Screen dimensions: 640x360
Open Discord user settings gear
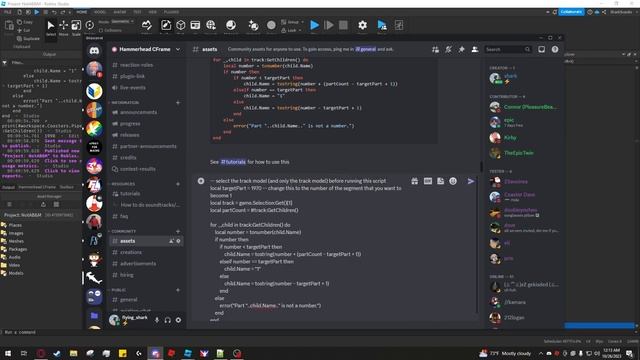coord(178,320)
